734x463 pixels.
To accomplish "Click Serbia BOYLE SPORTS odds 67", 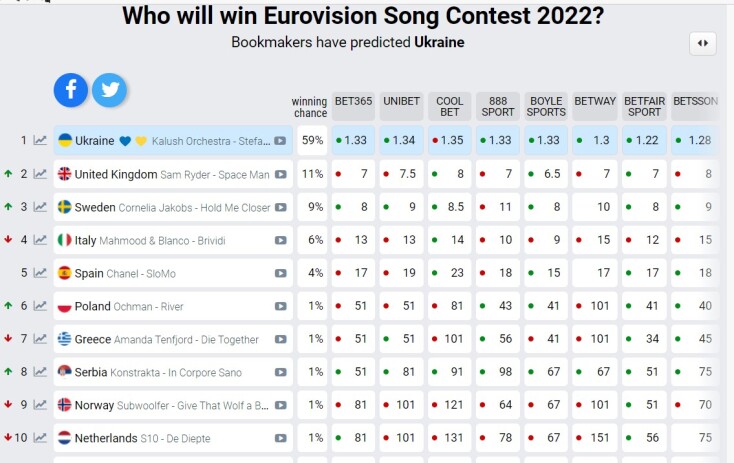I will pyautogui.click(x=546, y=372).
